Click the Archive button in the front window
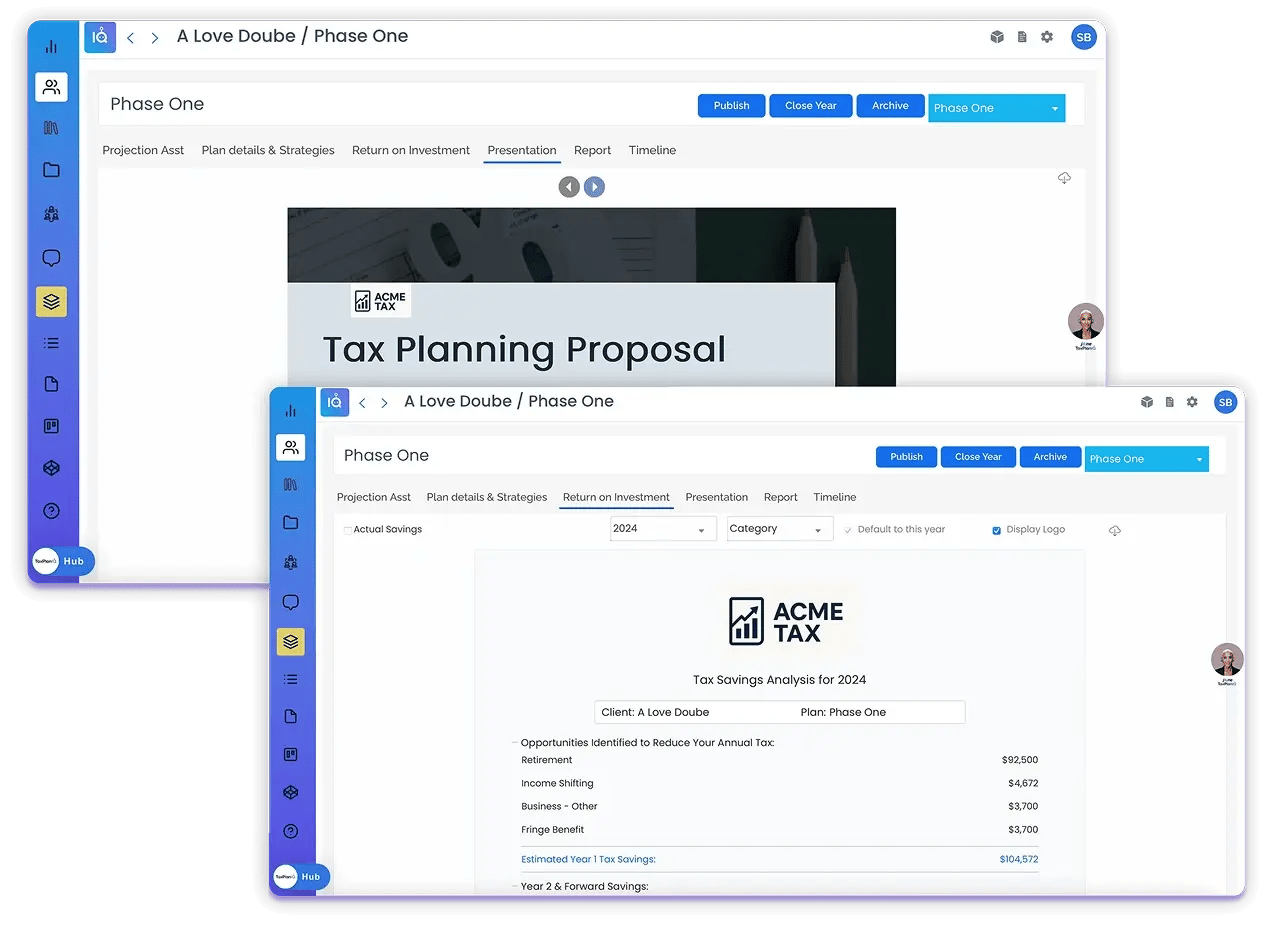This screenshot has width=1270, height=928. (1050, 457)
